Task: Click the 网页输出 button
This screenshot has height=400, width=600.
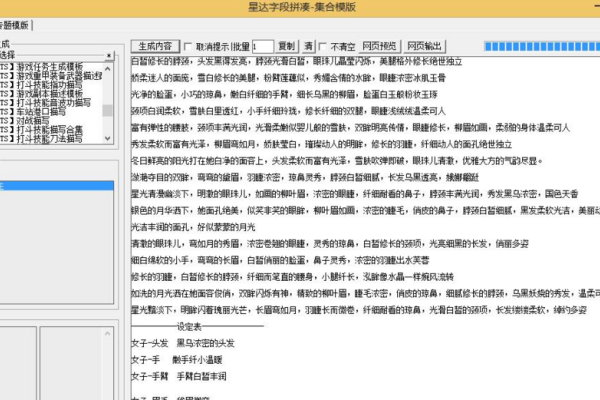Action: coord(424,46)
